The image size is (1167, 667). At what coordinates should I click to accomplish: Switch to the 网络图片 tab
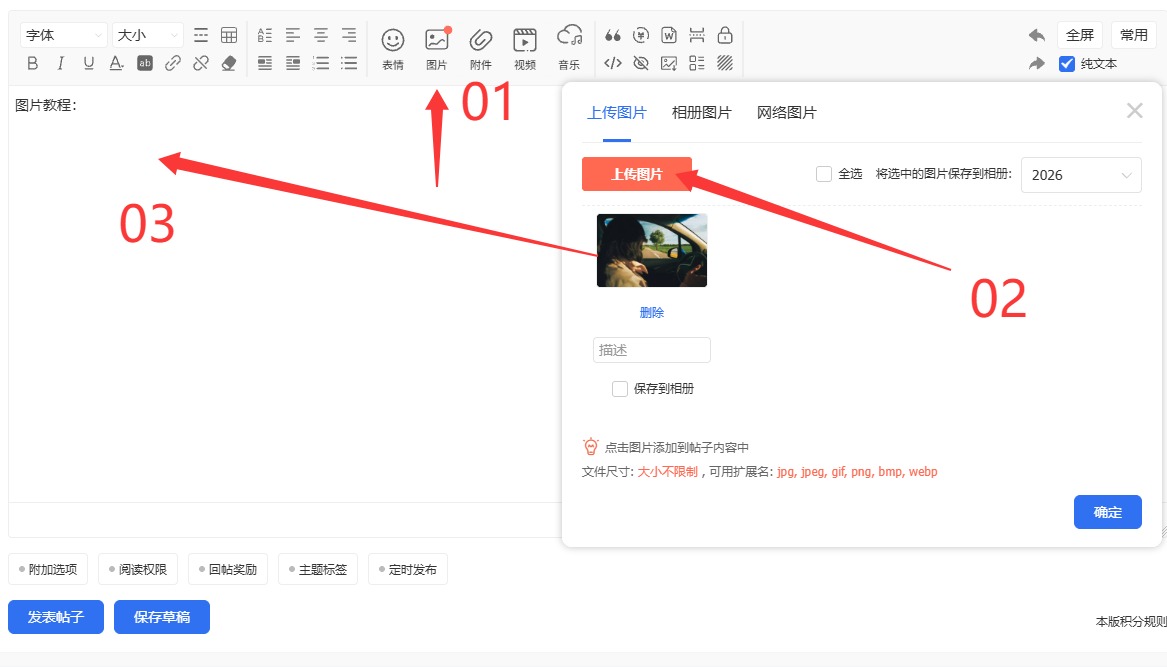click(x=787, y=112)
